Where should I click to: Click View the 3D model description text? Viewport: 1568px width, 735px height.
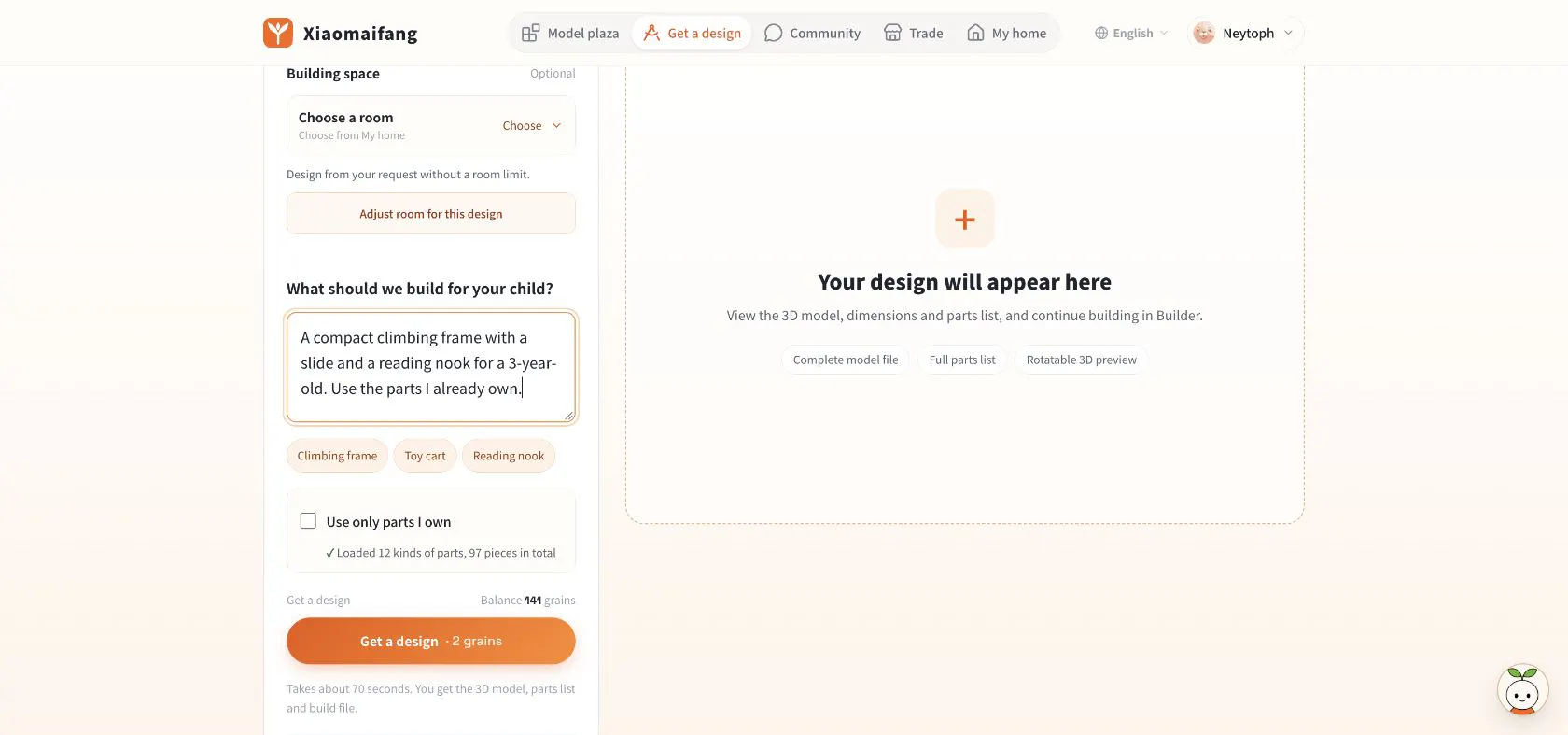(964, 316)
